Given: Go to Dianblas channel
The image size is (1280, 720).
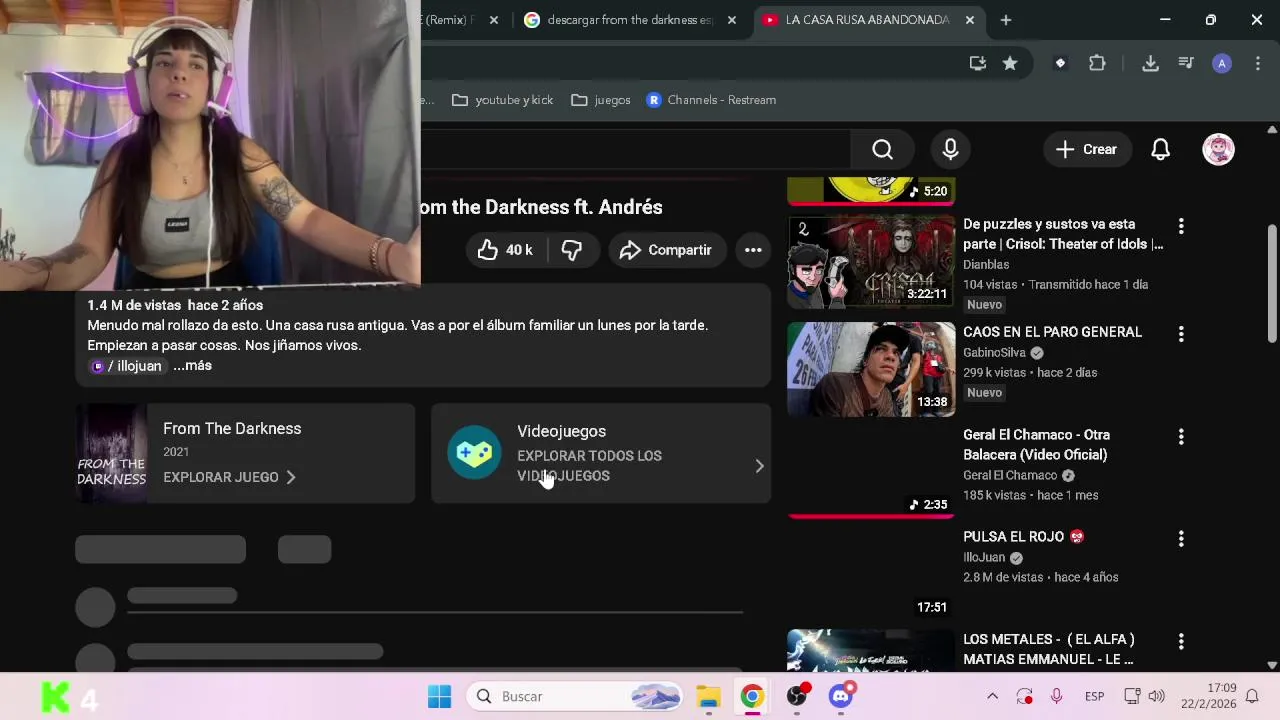Looking at the screenshot, I should (986, 264).
